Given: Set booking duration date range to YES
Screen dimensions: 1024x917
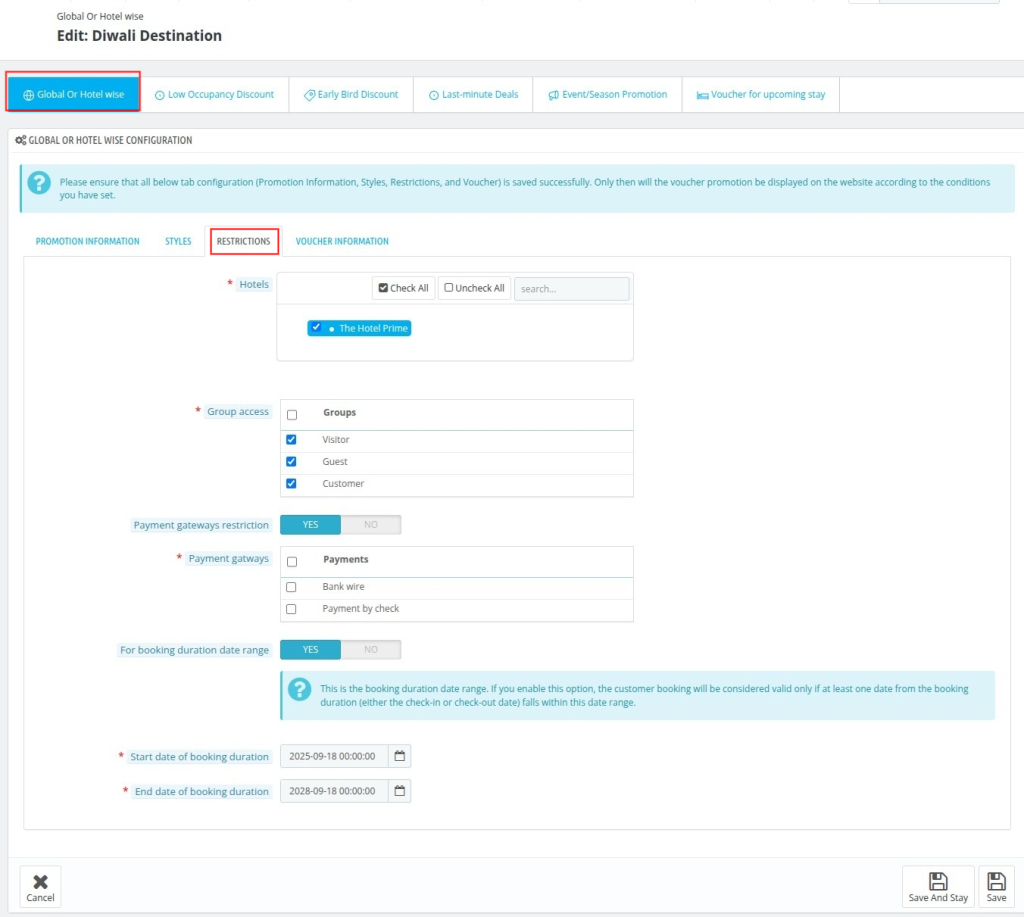Looking at the screenshot, I should tap(310, 649).
